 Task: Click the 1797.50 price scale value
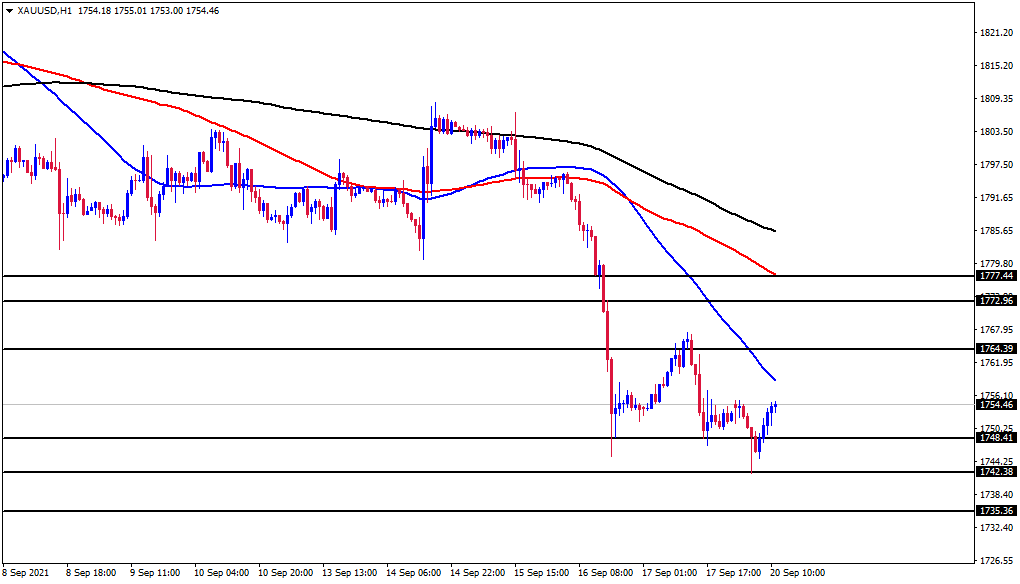tap(997, 165)
